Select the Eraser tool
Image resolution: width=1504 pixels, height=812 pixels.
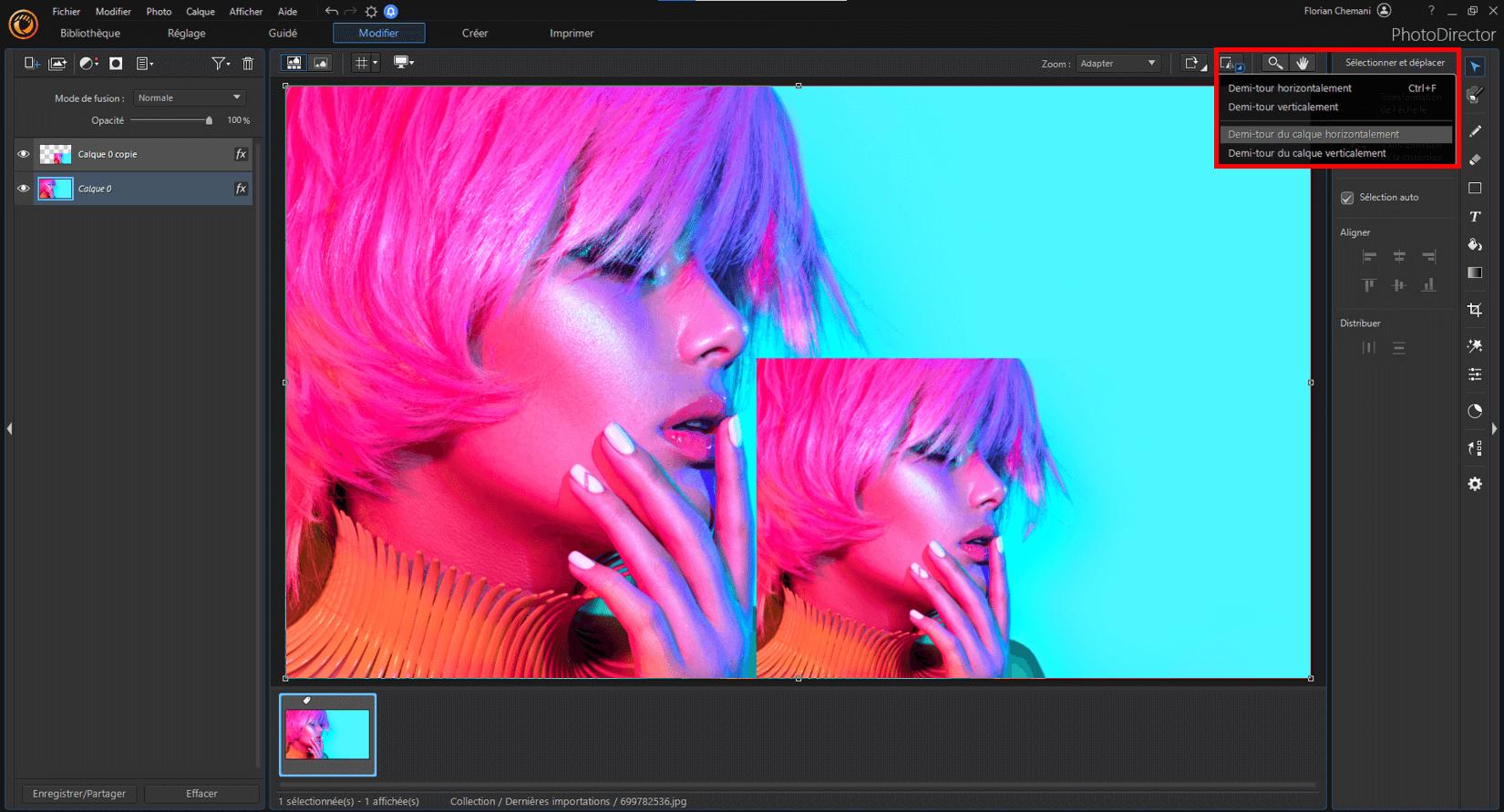tap(1475, 159)
